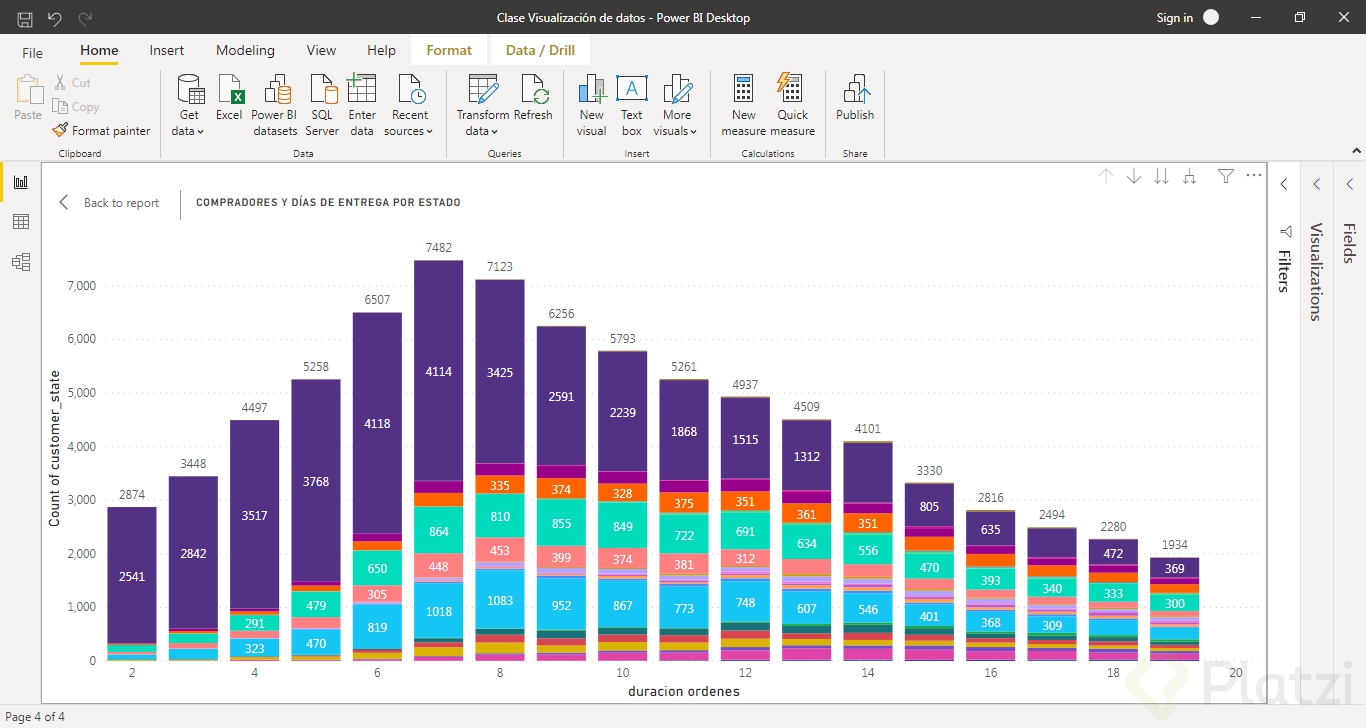The width and height of the screenshot is (1366, 728).
Task: Open the visual's More options ellipsis
Action: 1254,176
